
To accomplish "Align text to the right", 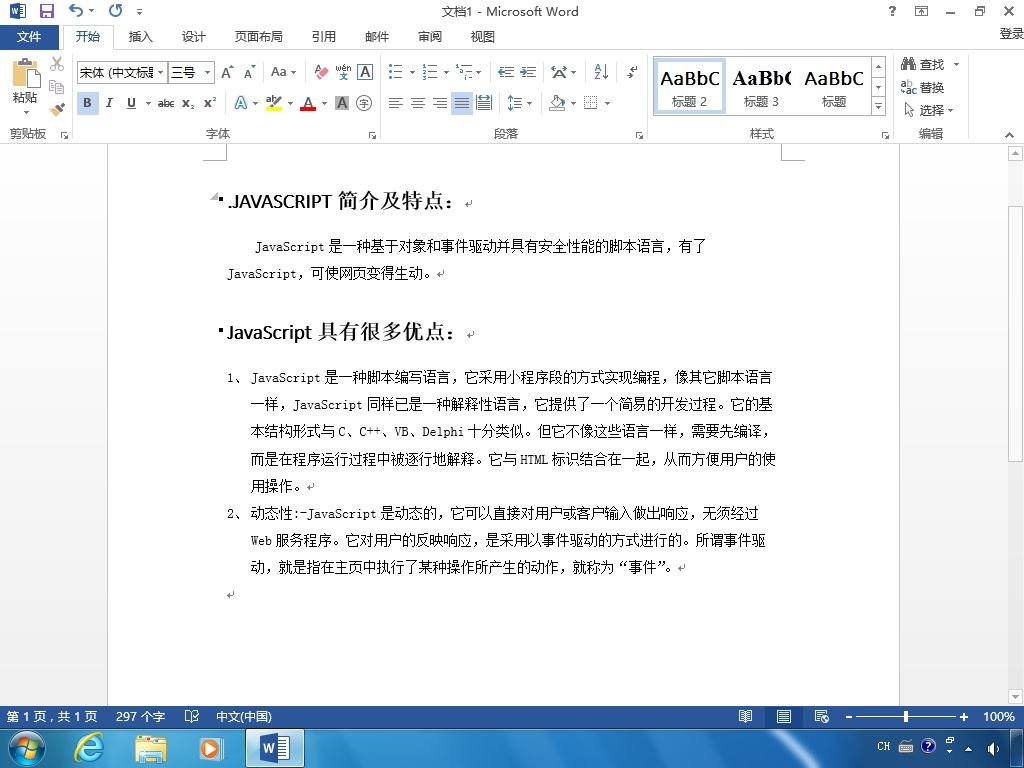I will [440, 103].
